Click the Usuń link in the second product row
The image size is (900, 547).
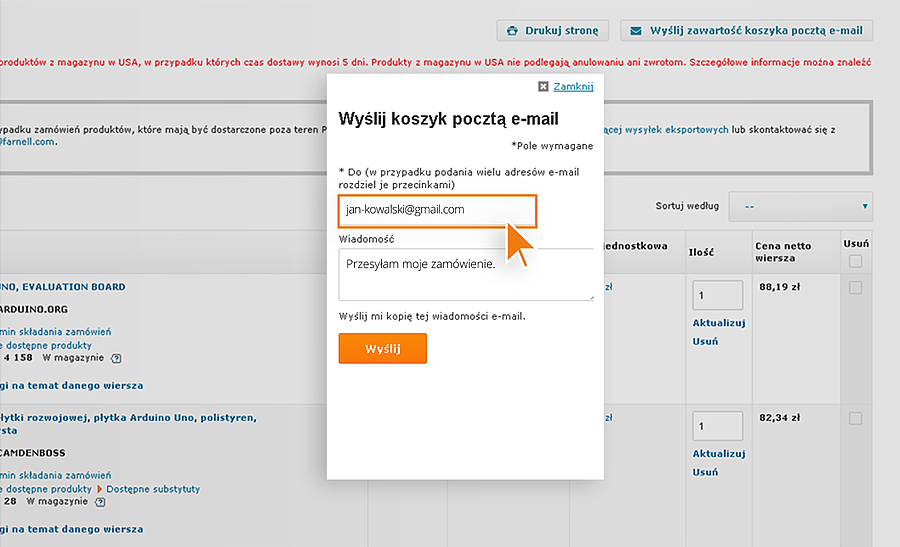(705, 472)
